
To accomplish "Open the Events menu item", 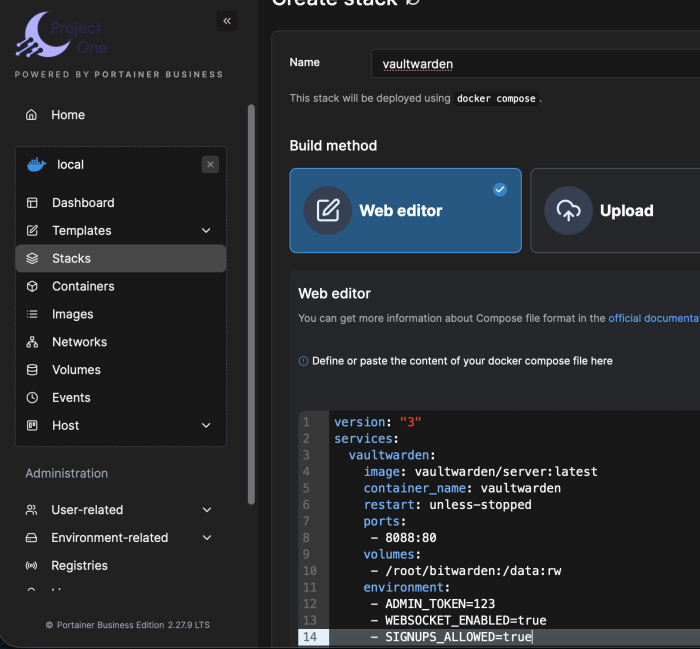I will point(121,398).
